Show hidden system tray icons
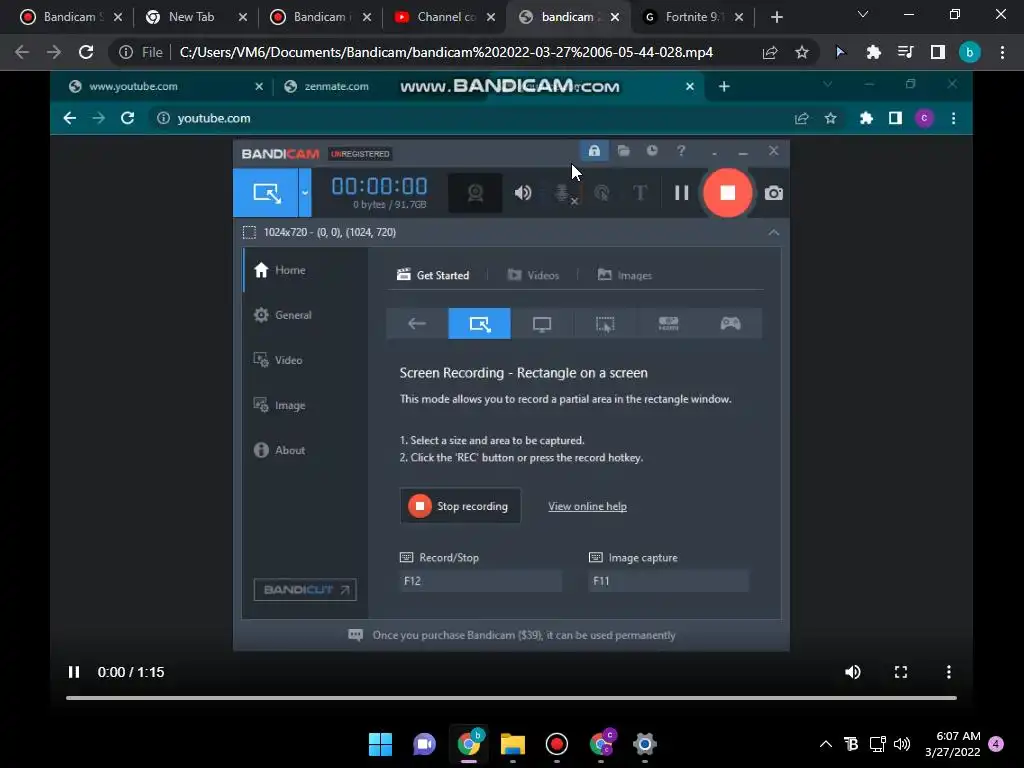This screenshot has height=768, width=1024. (825, 744)
